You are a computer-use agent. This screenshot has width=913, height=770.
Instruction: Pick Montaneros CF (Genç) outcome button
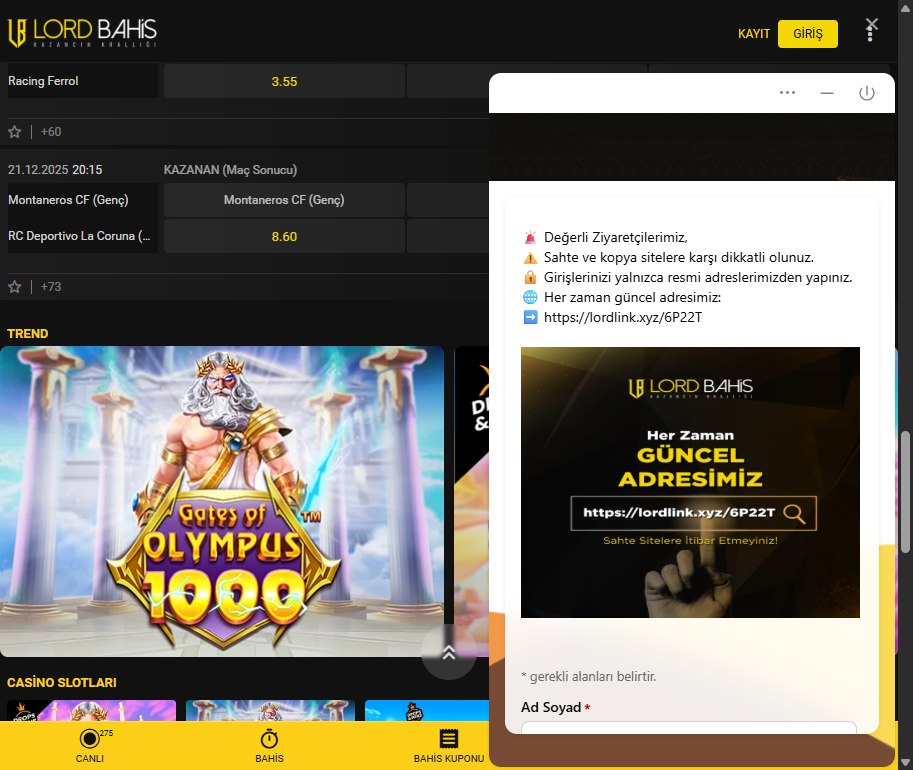[x=284, y=200]
